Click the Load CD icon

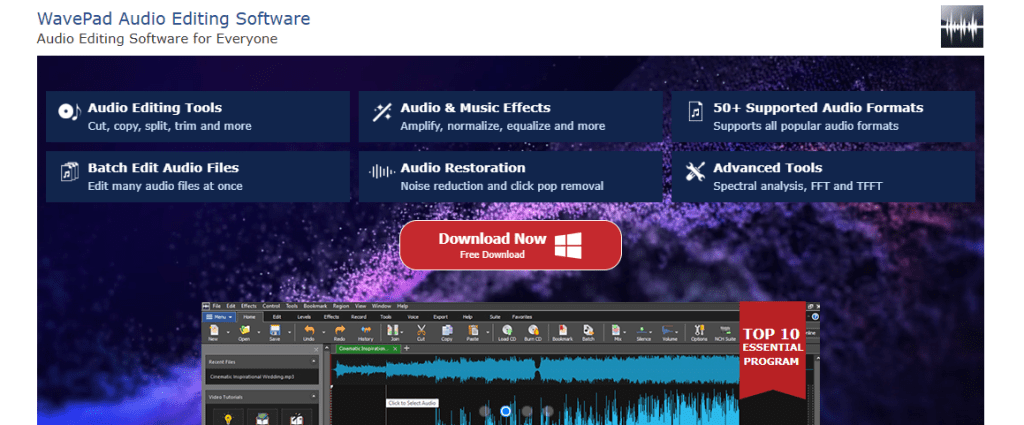coord(507,330)
